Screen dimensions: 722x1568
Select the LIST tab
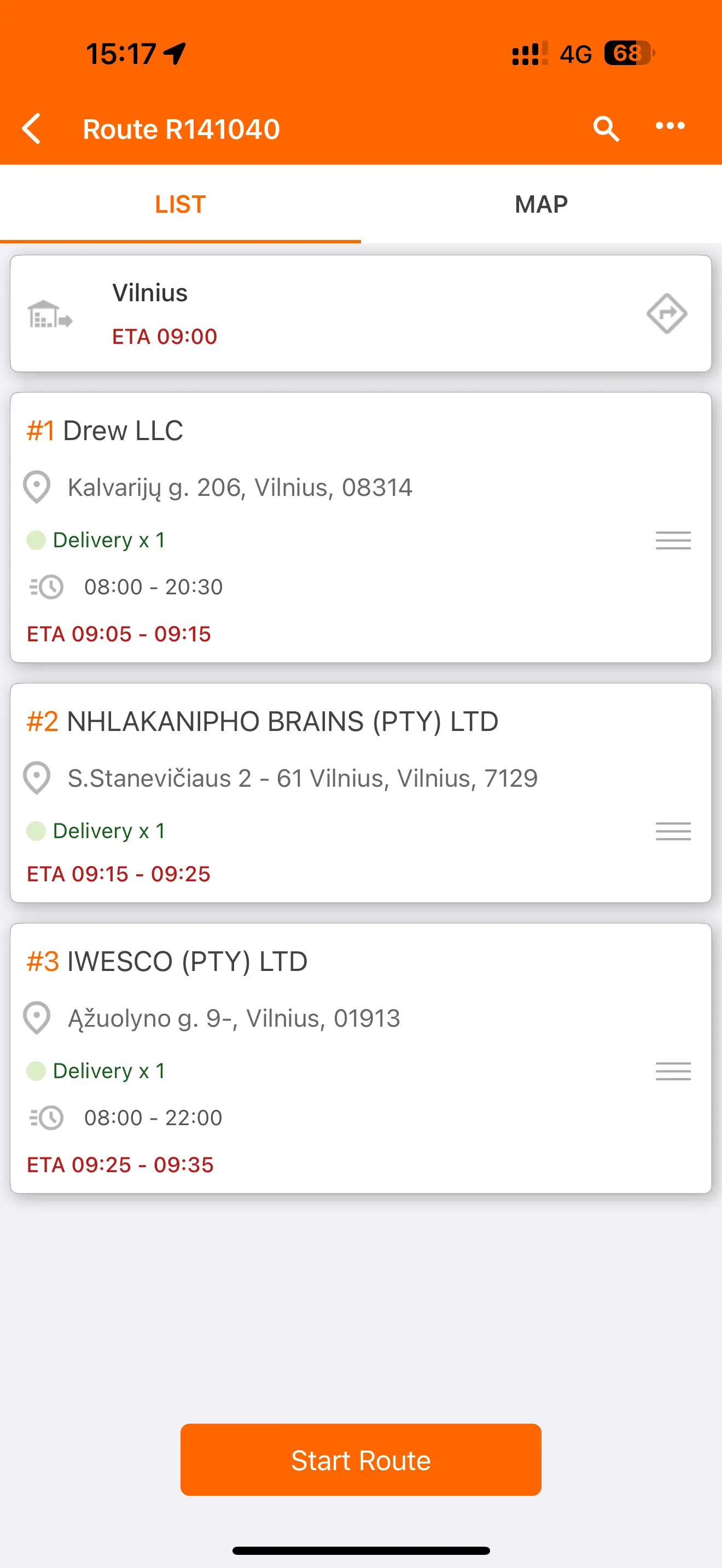(180, 204)
